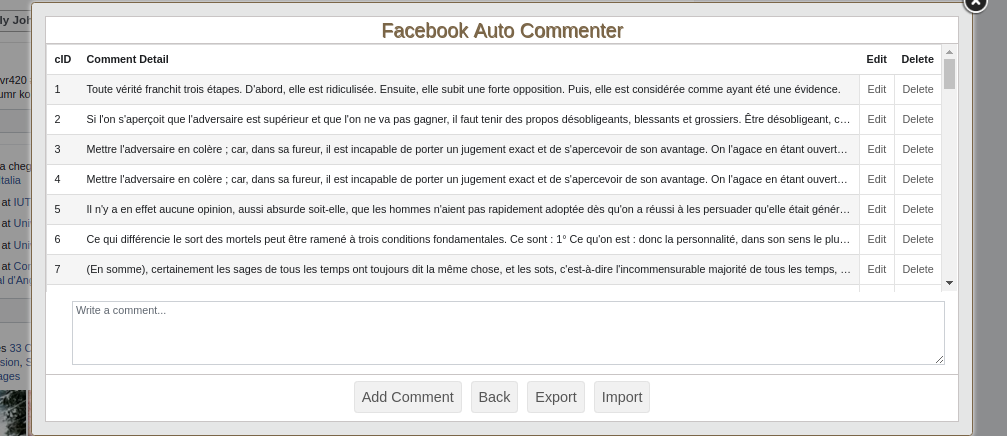
Task: Delete comment with cID 5
Action: click(x=918, y=209)
